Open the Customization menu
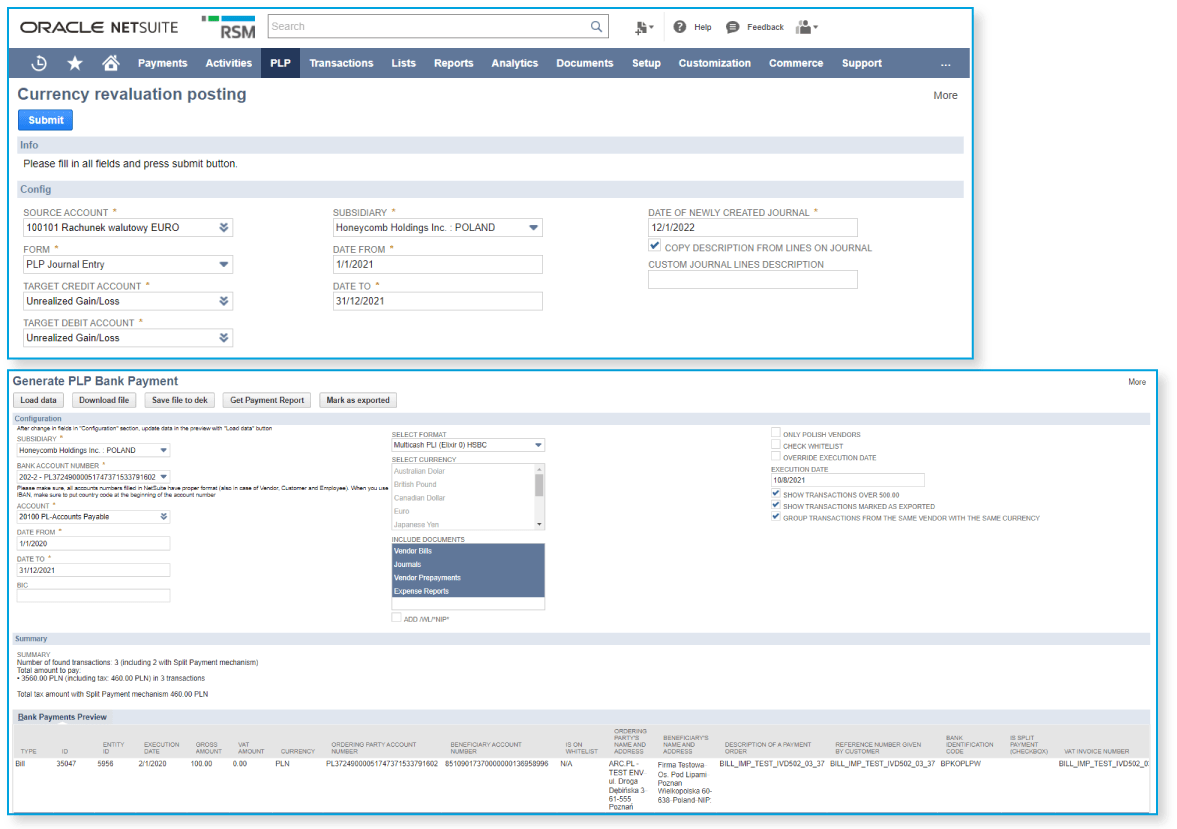This screenshot has height=829, width=1177. 714,64
